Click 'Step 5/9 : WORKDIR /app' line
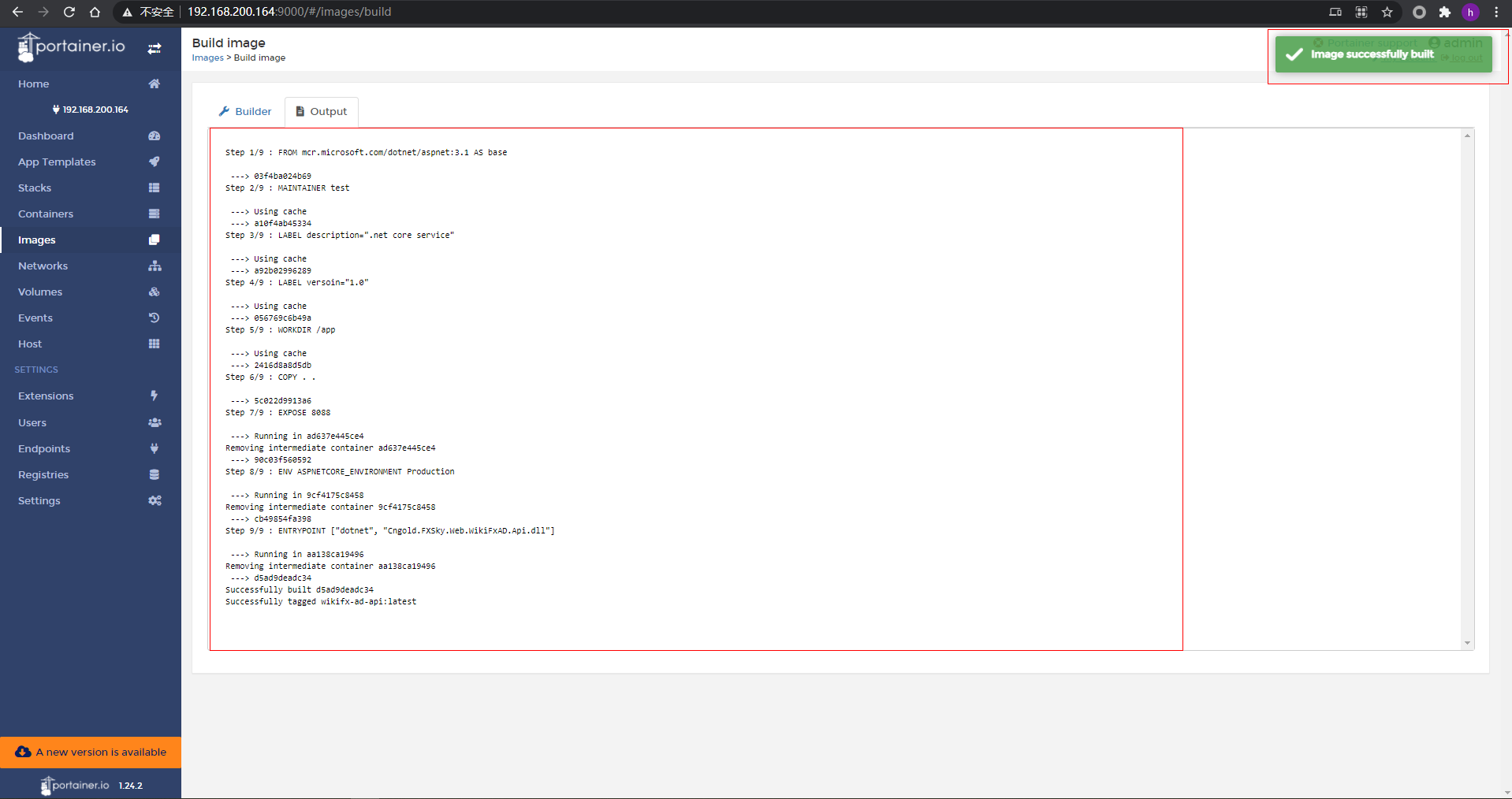 pyautogui.click(x=280, y=329)
